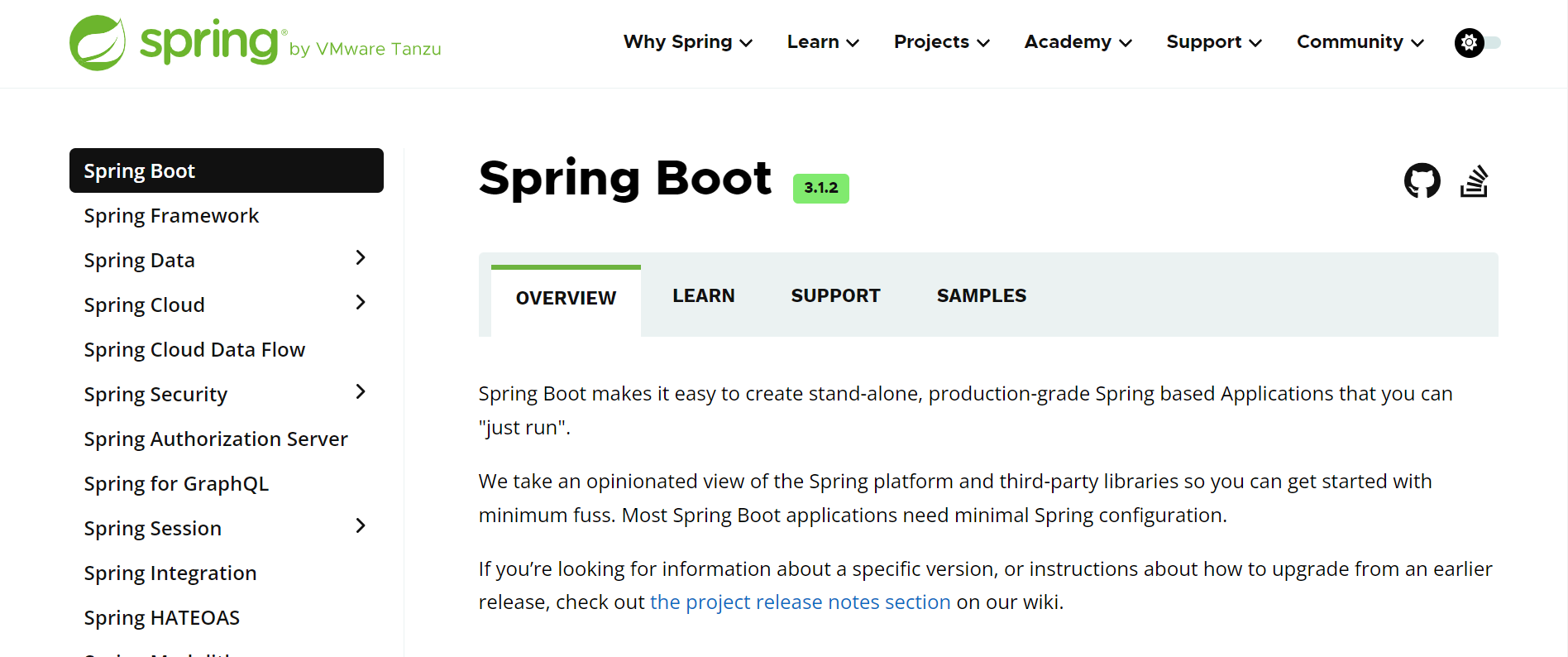
Task: Open the Why Spring dropdown menu
Action: point(687,42)
